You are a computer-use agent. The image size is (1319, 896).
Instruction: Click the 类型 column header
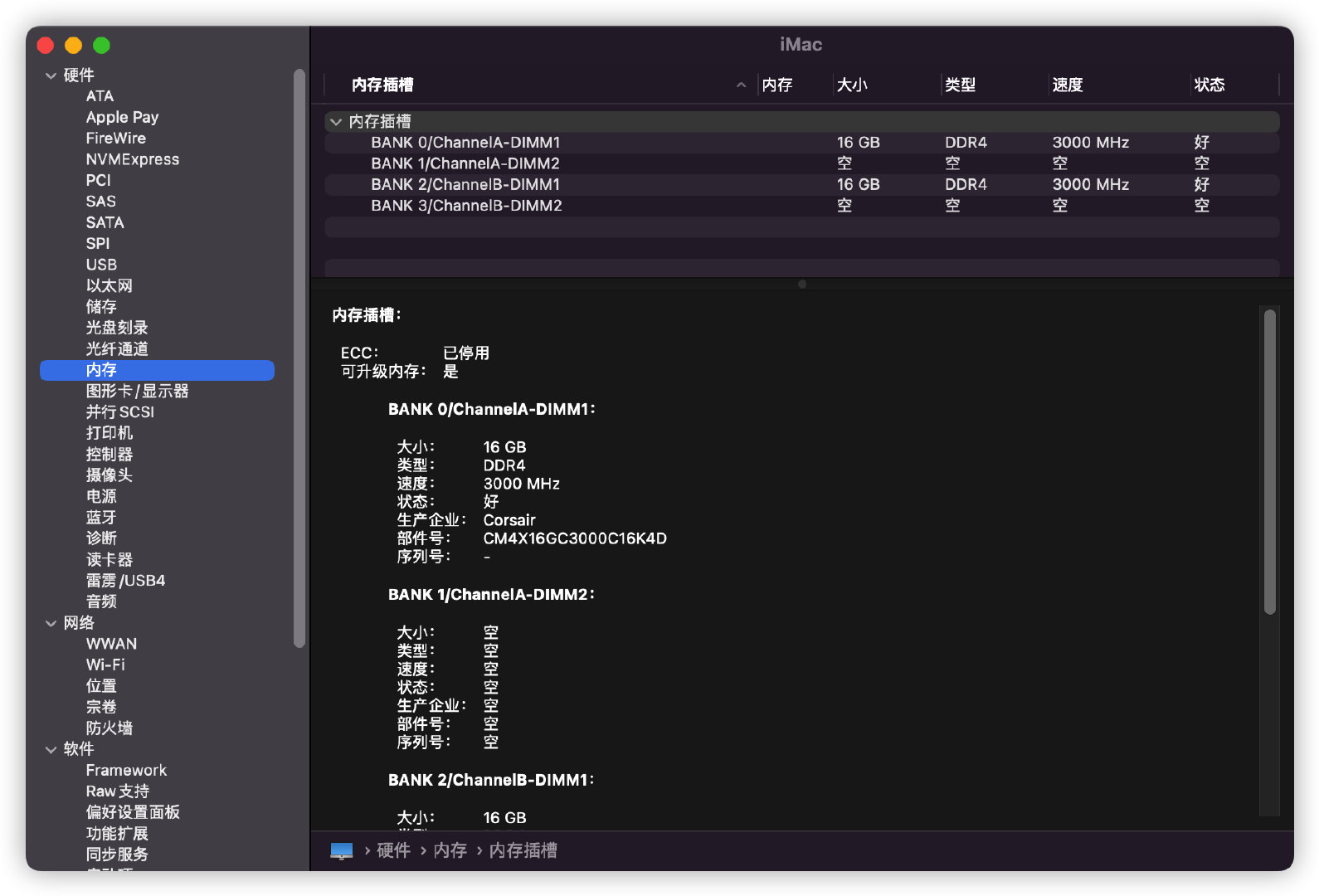(960, 85)
